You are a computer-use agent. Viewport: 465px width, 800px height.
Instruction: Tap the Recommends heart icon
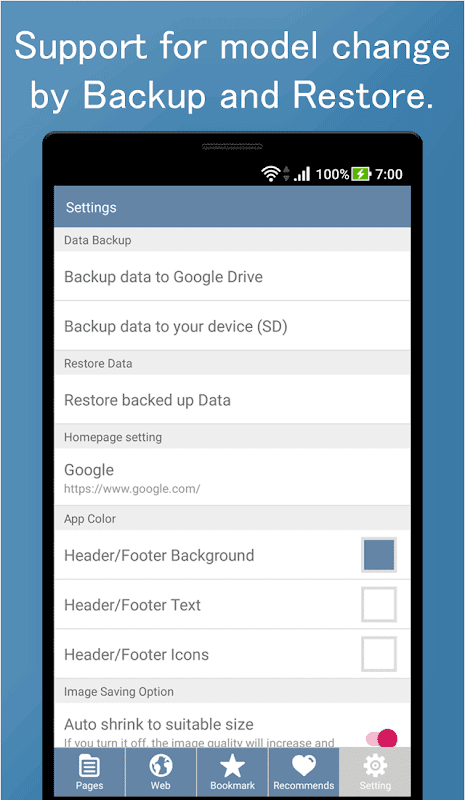coord(304,766)
